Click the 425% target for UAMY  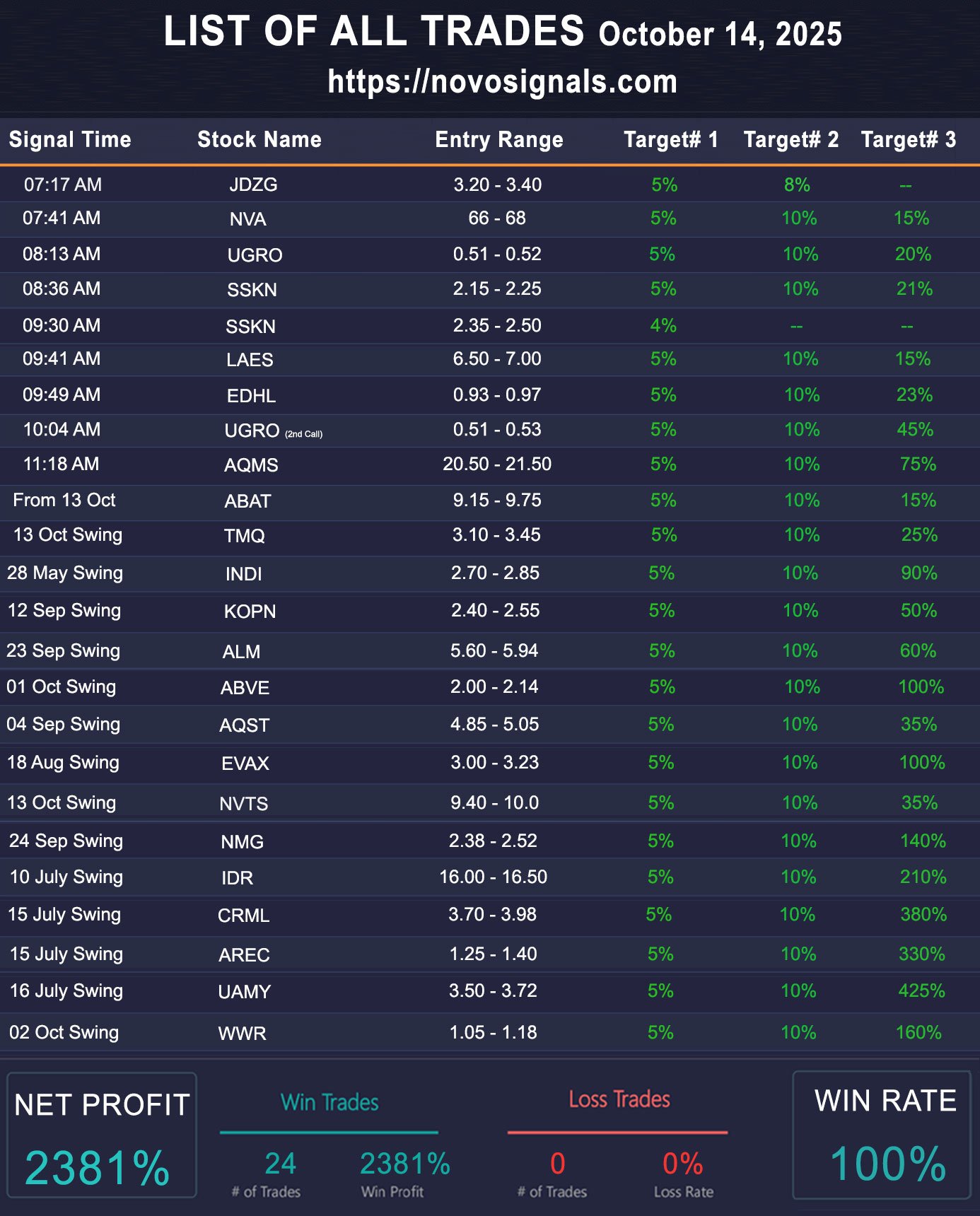921,990
